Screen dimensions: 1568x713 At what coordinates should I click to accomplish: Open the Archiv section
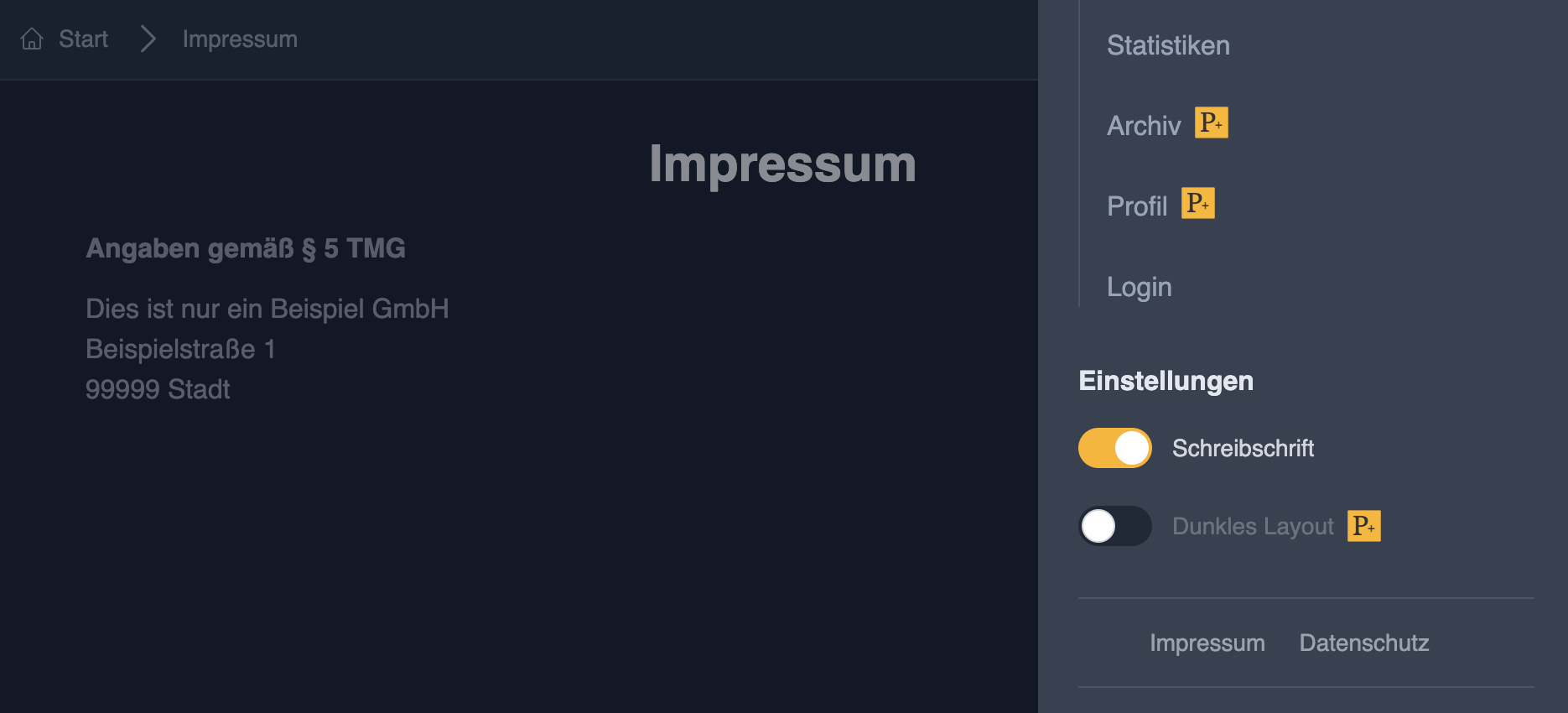tap(1143, 125)
